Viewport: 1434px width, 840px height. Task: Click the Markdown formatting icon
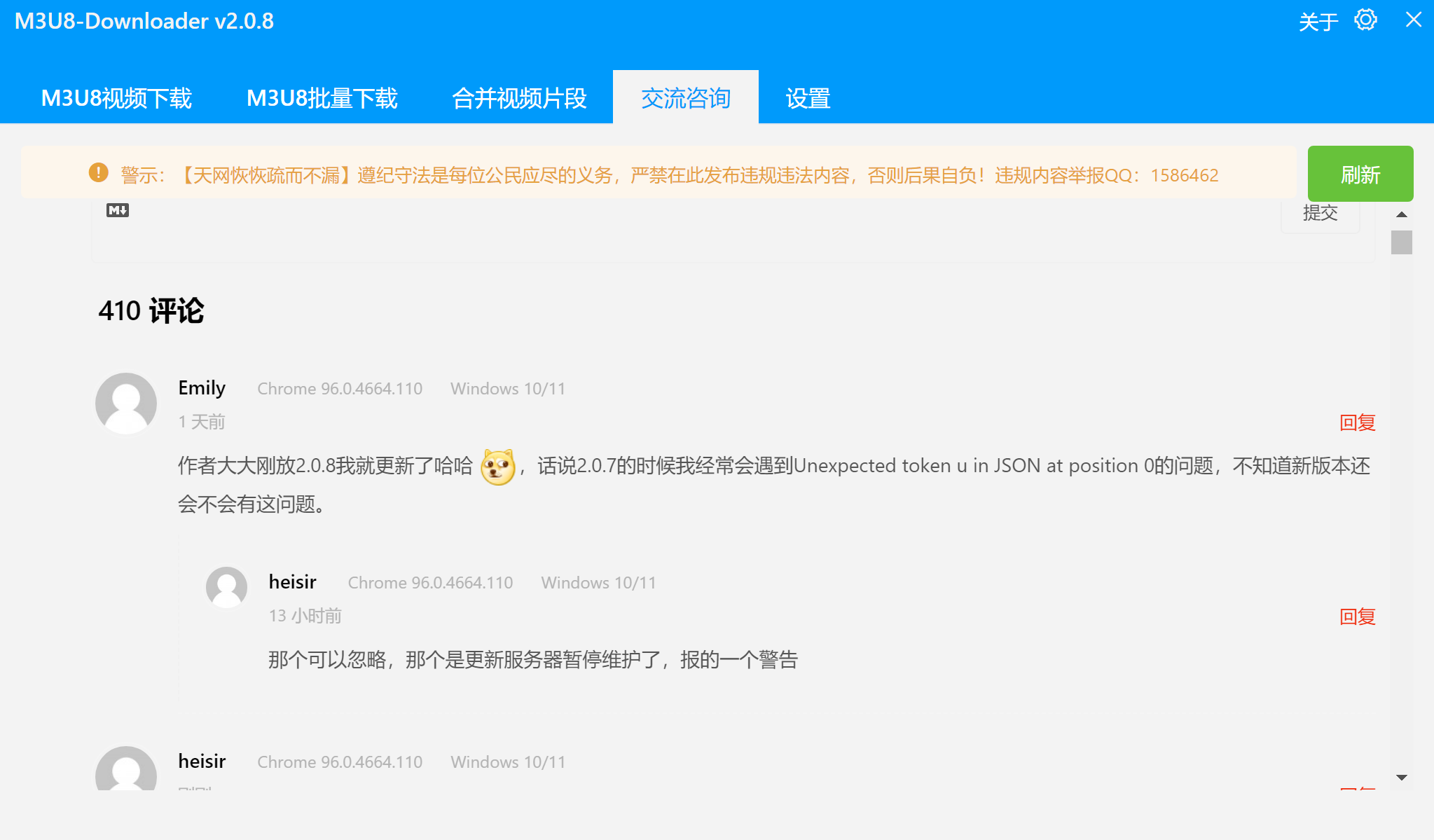[x=117, y=209]
